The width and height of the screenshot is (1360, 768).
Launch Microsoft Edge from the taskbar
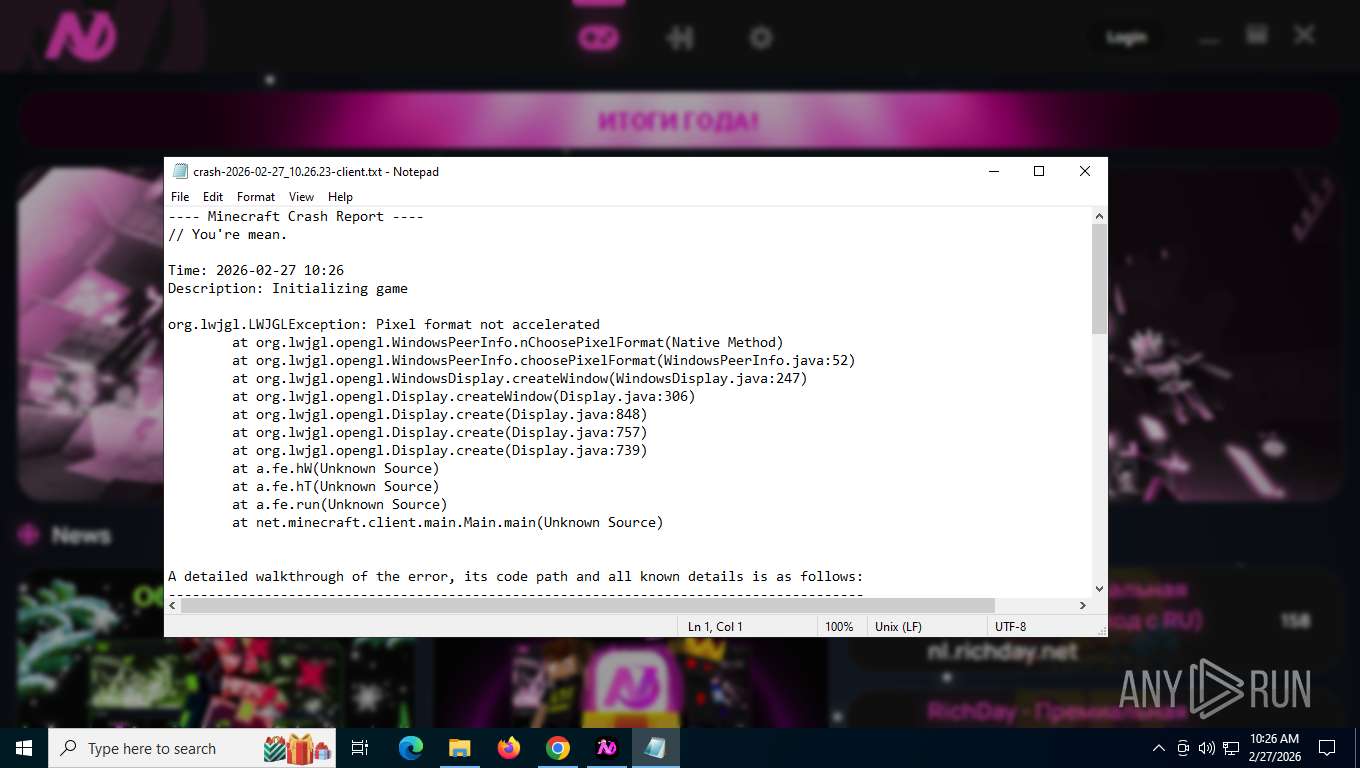tap(410, 748)
